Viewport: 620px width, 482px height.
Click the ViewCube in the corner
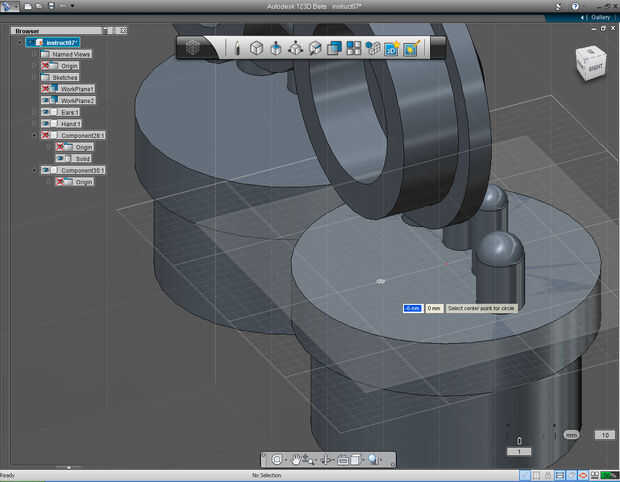[x=589, y=62]
